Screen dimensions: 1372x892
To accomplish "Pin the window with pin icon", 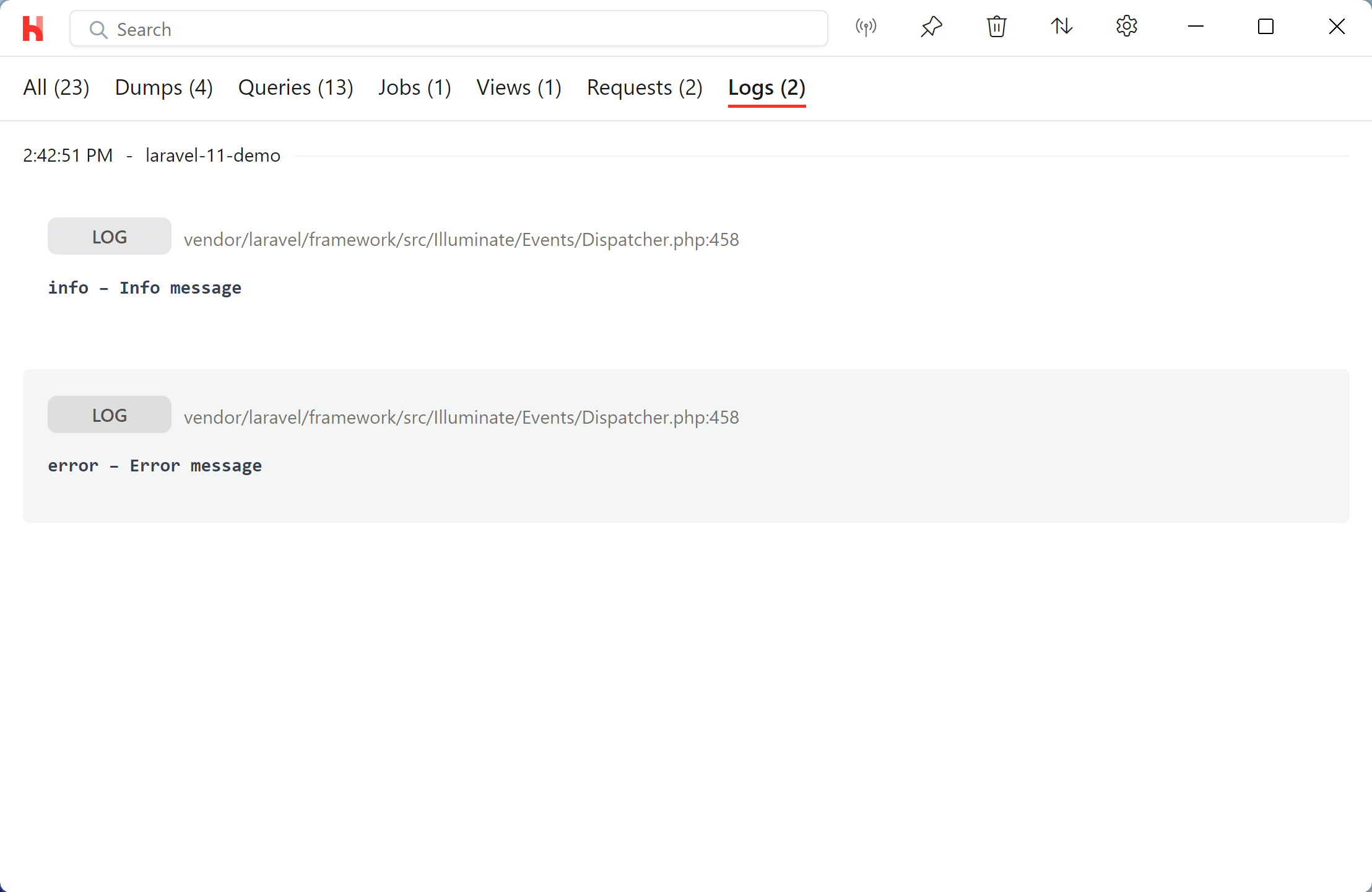I will pos(931,27).
